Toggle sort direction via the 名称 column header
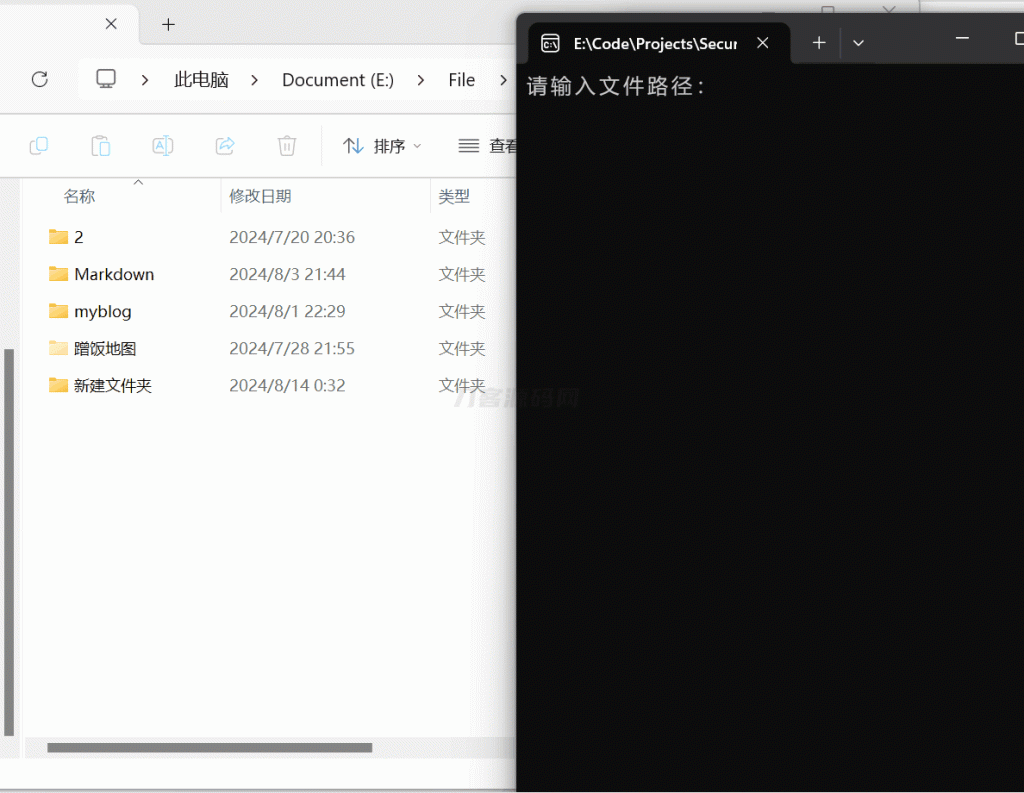 (79, 196)
